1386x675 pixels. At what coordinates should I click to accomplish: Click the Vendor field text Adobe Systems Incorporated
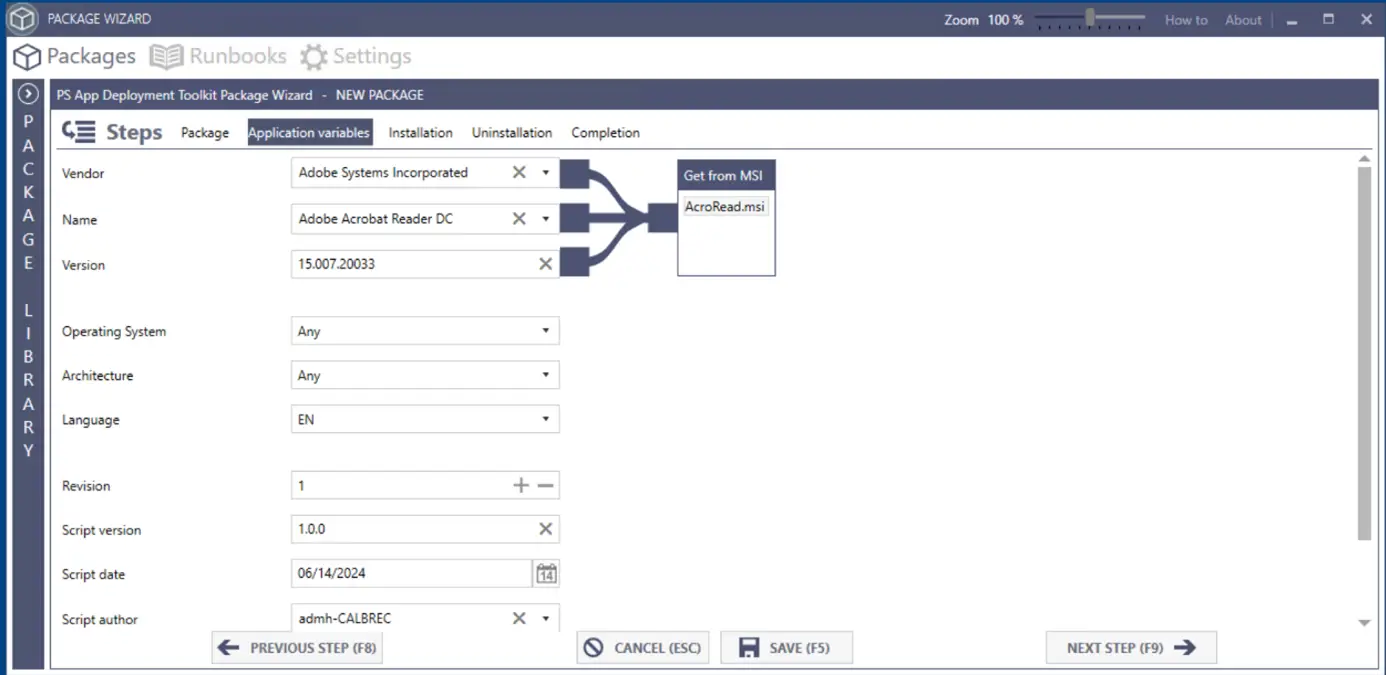point(383,172)
